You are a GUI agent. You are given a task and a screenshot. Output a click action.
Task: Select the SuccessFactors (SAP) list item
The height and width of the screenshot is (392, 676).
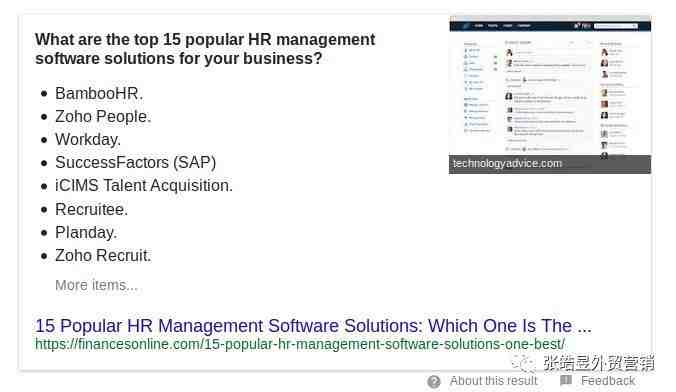point(135,163)
